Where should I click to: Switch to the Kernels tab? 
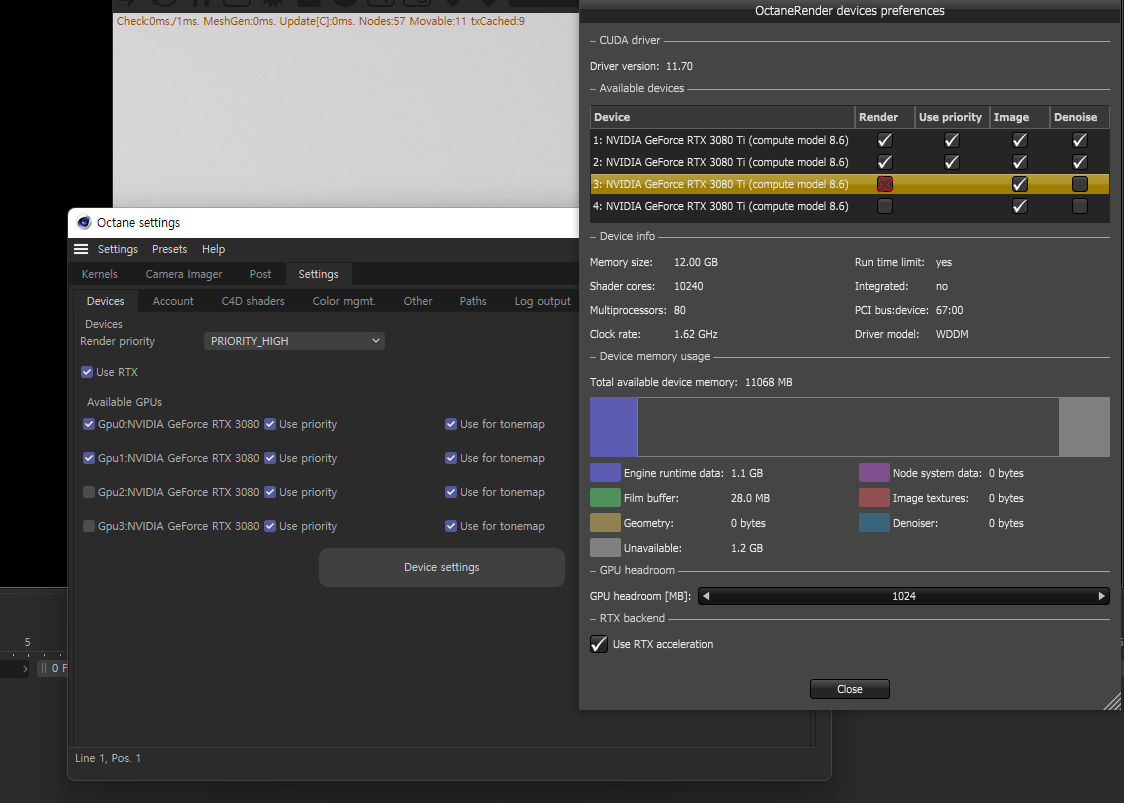[100, 274]
